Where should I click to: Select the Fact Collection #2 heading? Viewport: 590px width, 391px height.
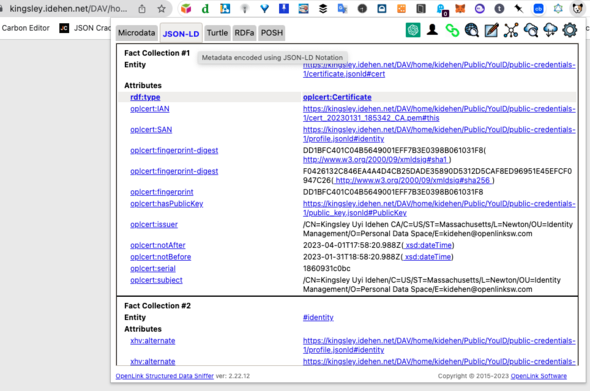[157, 306]
